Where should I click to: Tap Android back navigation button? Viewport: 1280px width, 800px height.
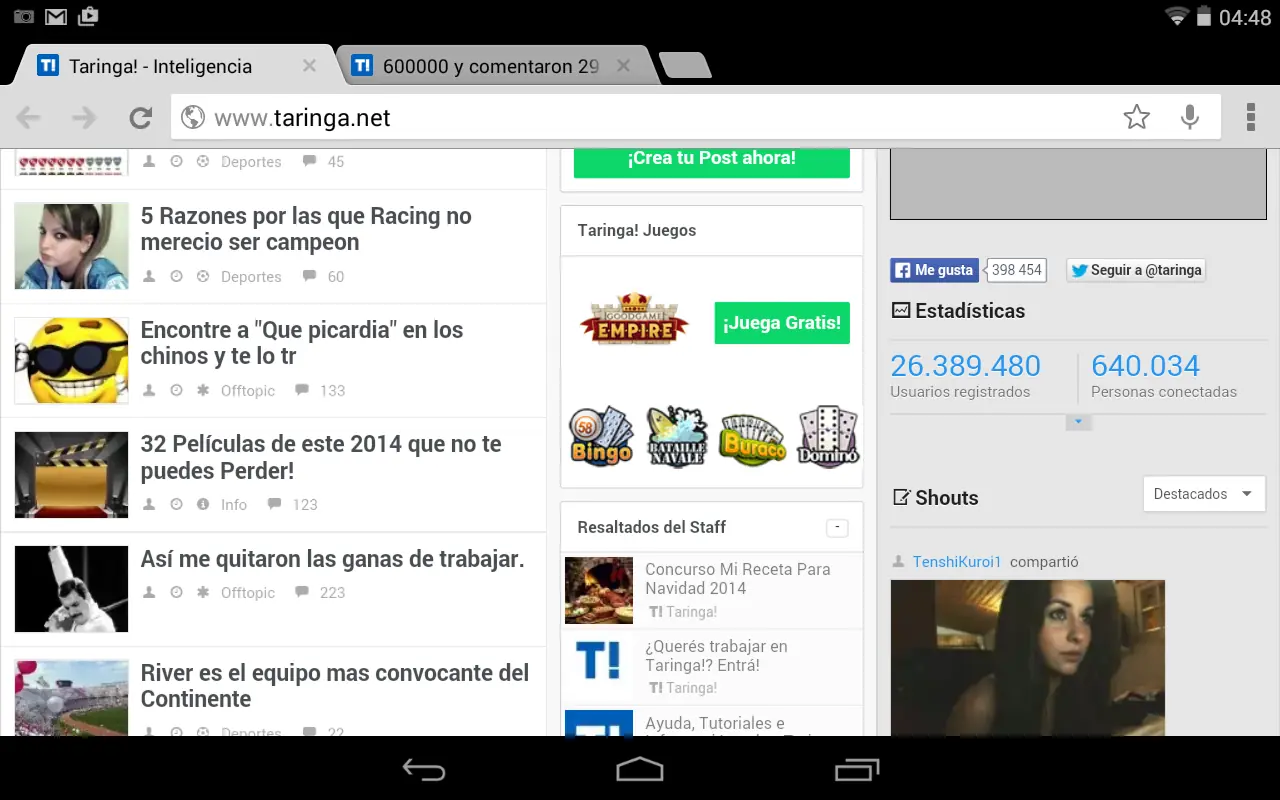[424, 769]
